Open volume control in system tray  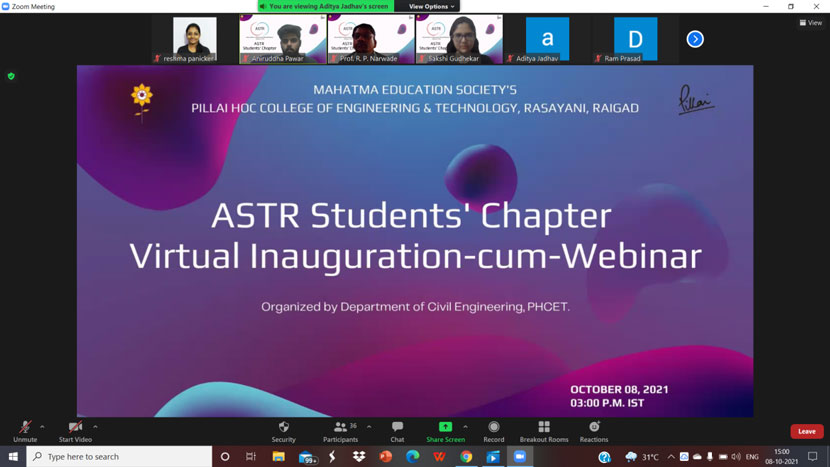click(x=736, y=456)
